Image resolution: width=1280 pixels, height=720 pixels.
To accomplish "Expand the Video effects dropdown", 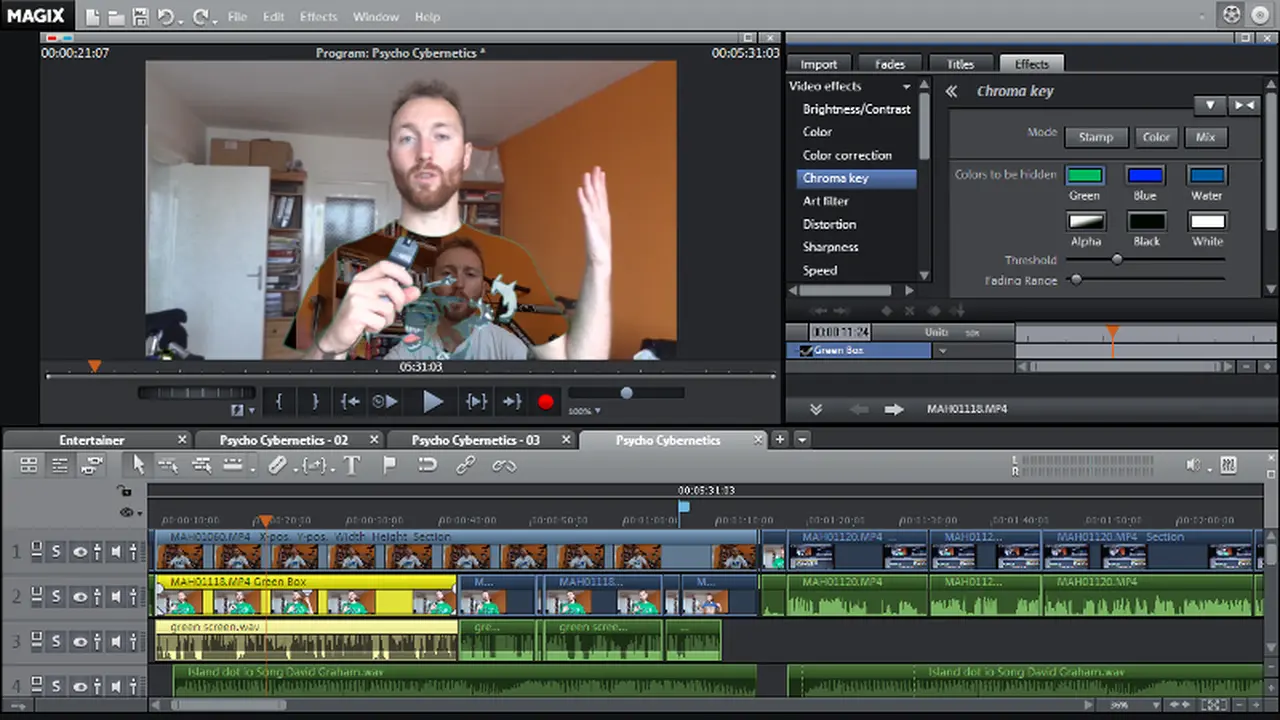I will point(906,87).
